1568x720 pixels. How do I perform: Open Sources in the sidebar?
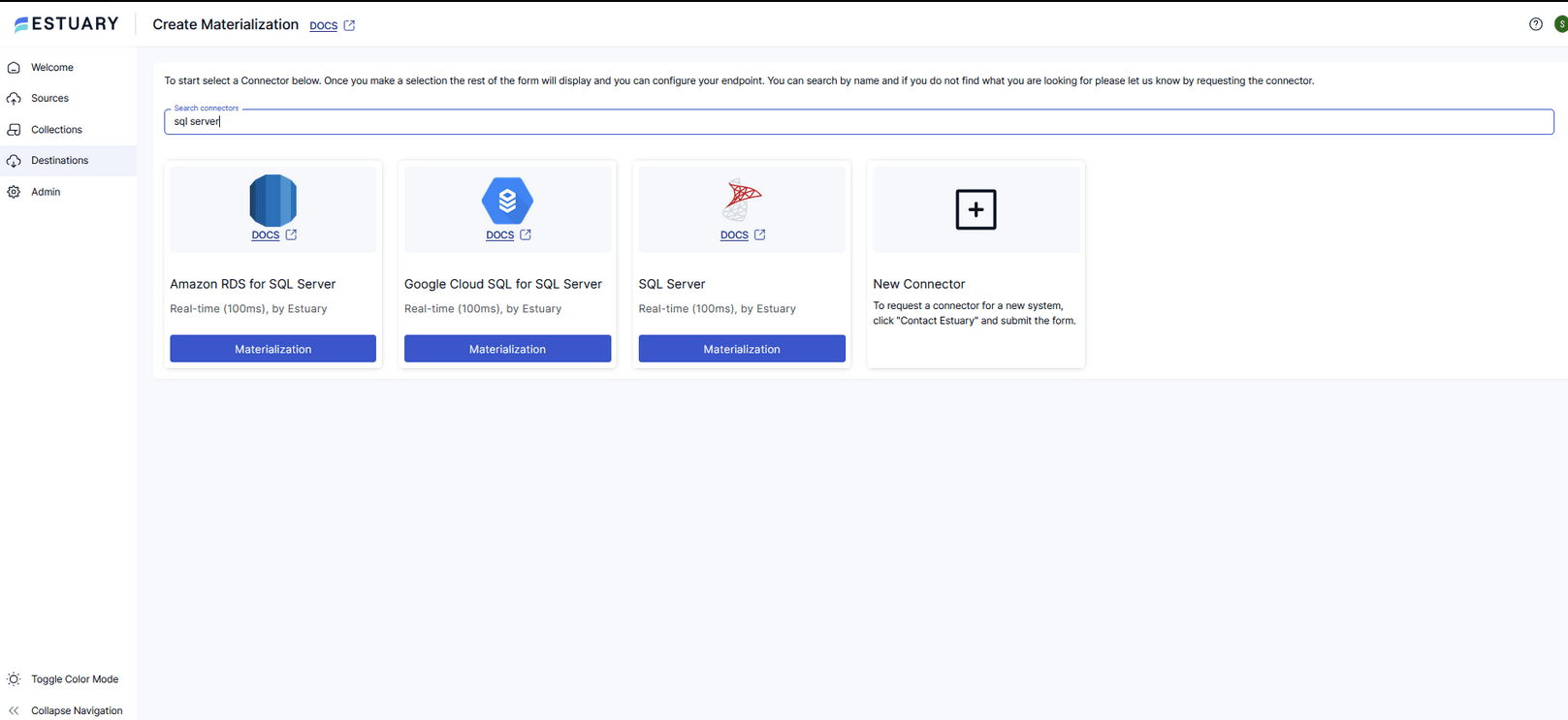tap(49, 99)
